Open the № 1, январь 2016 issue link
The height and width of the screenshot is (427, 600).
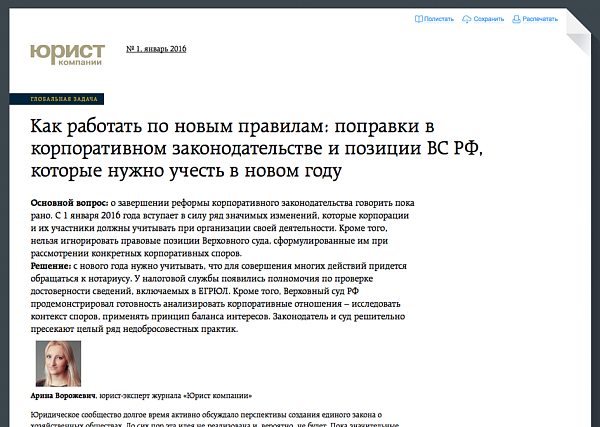[x=156, y=49]
